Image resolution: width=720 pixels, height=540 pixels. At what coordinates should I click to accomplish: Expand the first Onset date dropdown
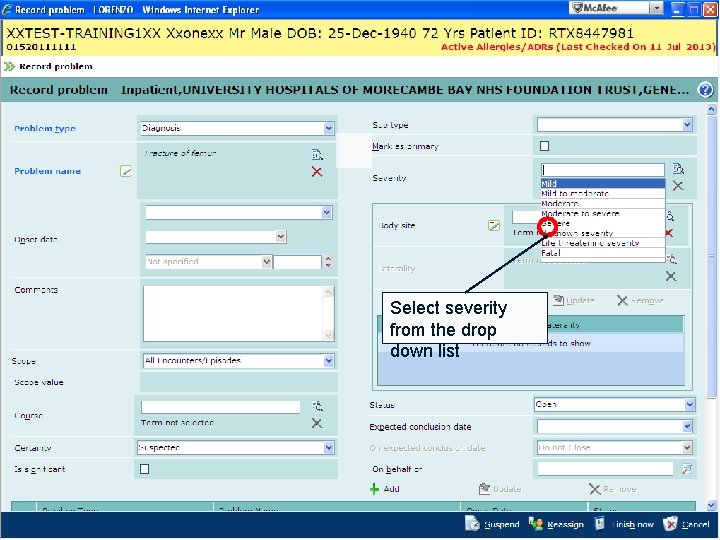[326, 213]
